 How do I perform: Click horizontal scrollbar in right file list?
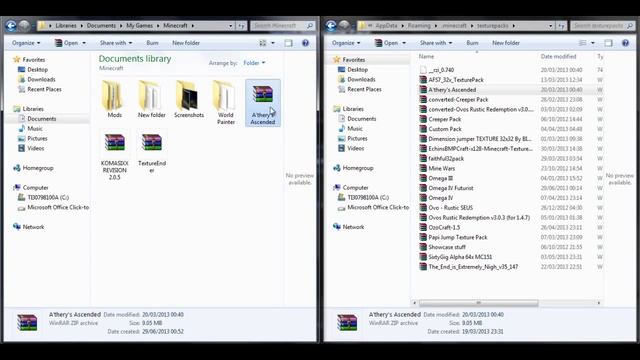point(478,303)
